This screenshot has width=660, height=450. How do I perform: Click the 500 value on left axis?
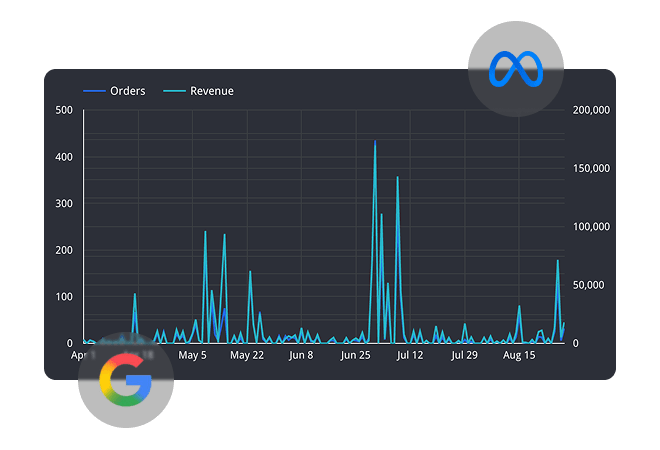point(62,110)
